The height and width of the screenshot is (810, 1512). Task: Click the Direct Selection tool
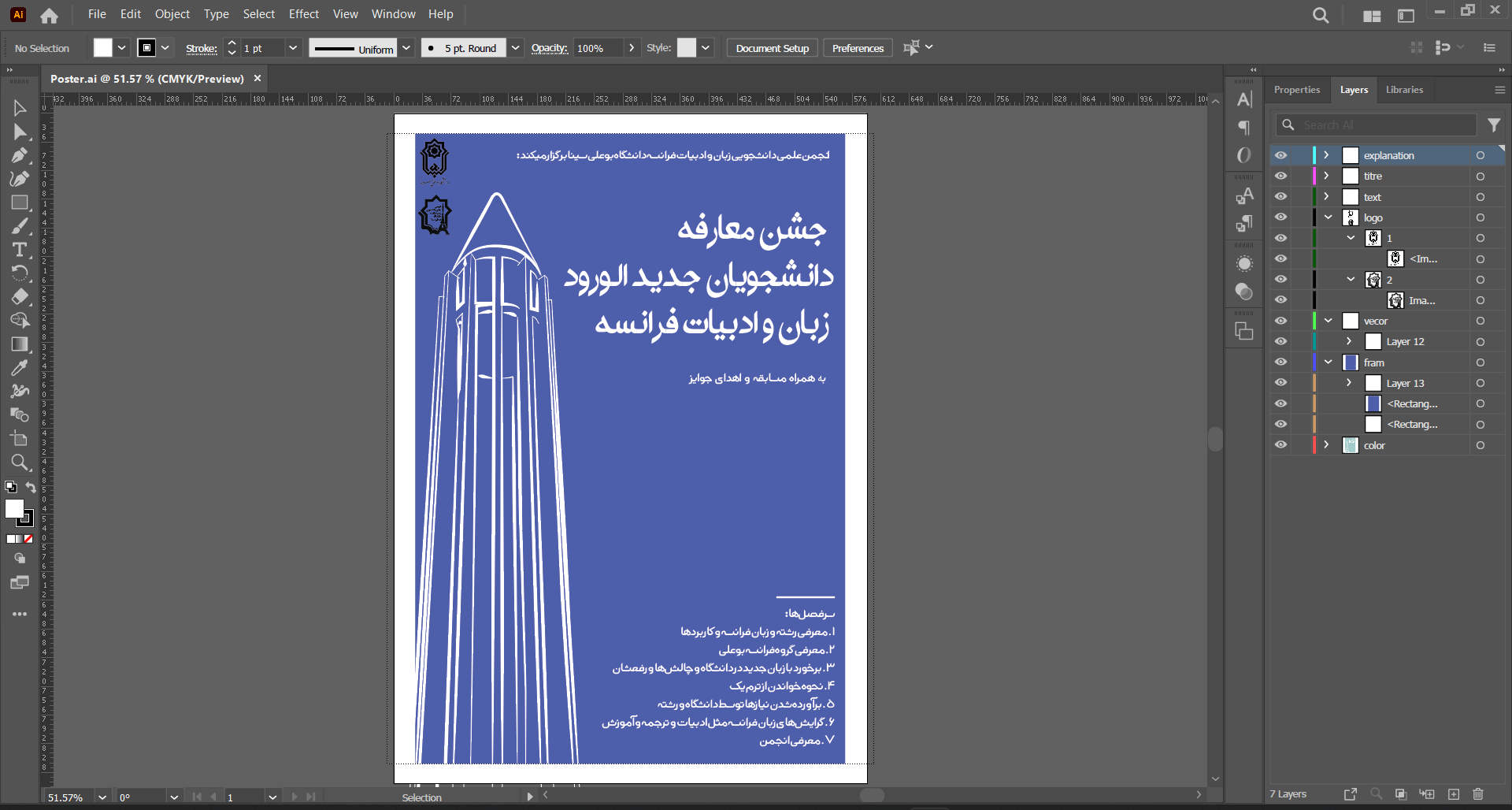click(20, 132)
